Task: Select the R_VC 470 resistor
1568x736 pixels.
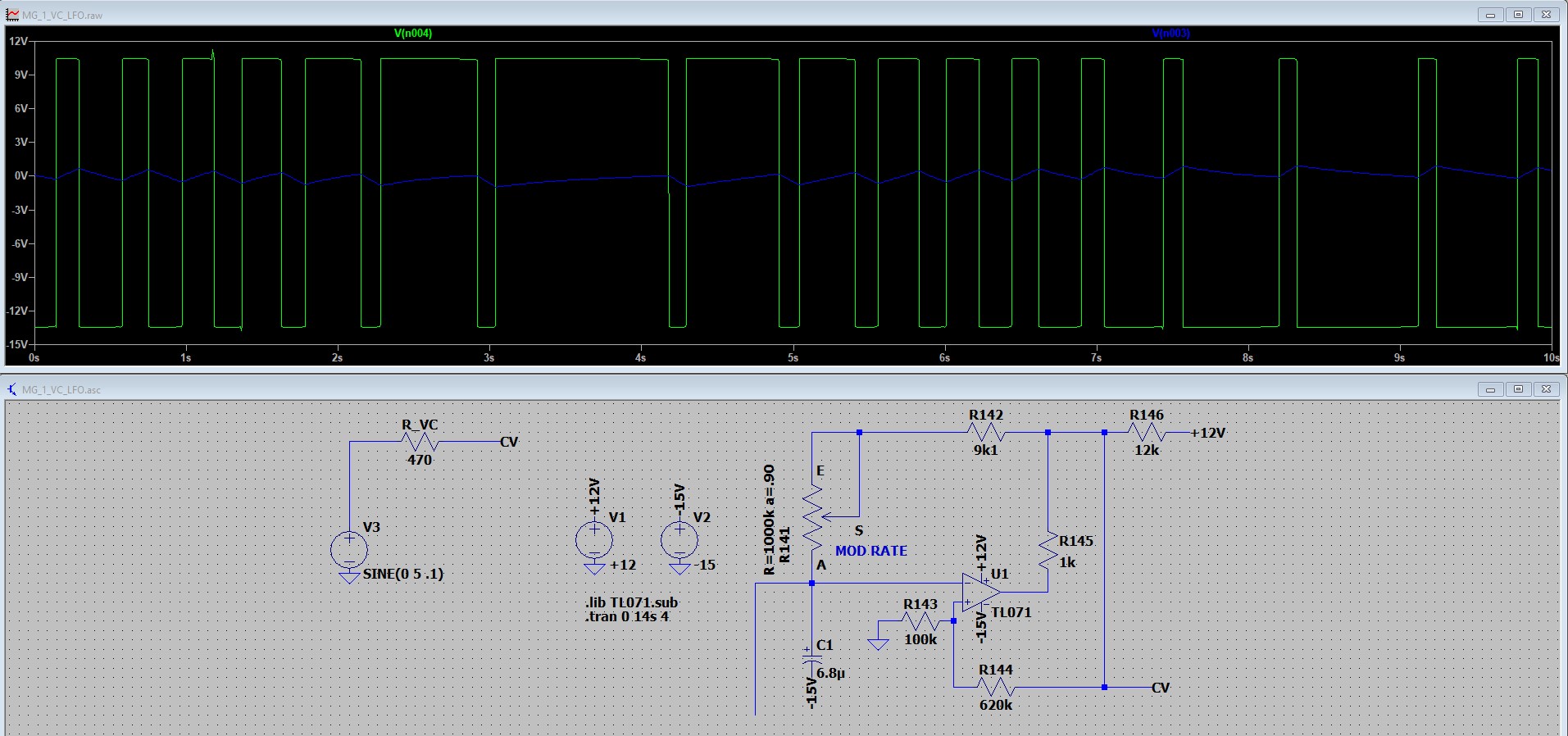Action: click(420, 443)
